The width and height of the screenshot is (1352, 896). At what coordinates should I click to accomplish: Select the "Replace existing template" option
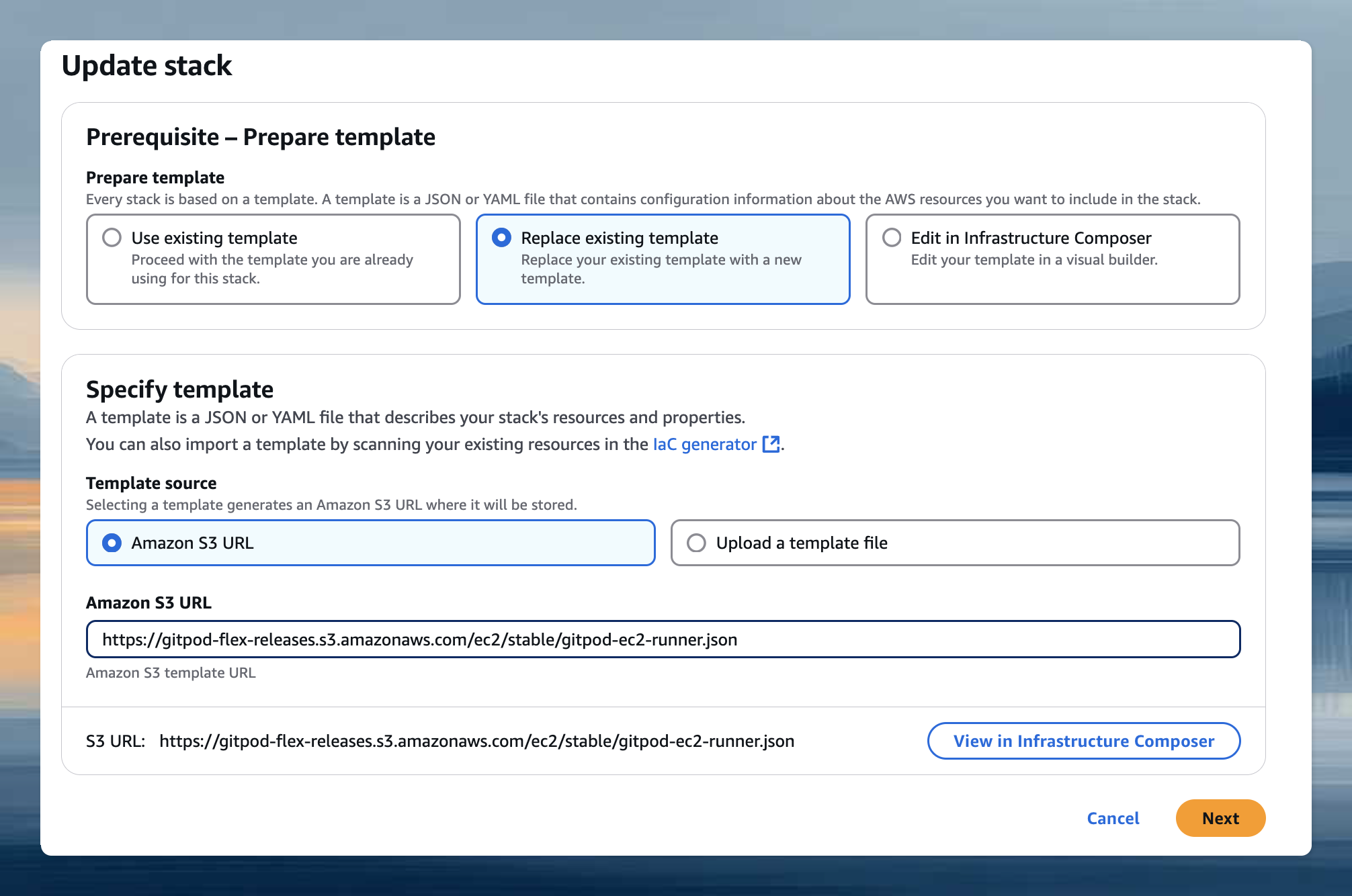tap(501, 237)
